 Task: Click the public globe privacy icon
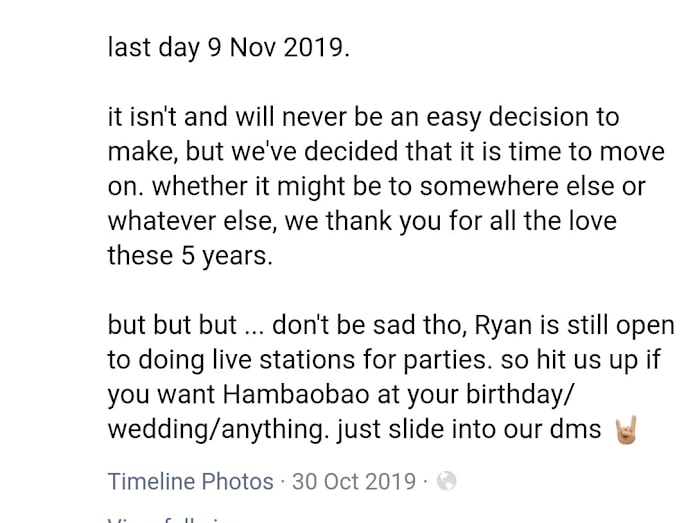(x=447, y=481)
